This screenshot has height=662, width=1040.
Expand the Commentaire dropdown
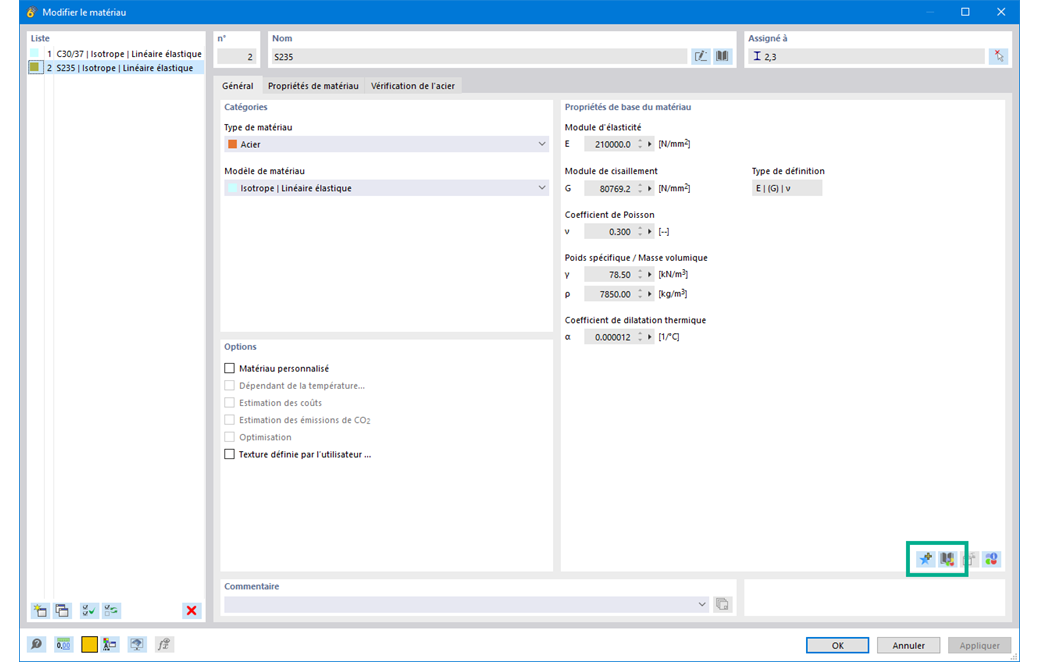pyautogui.click(x=702, y=604)
